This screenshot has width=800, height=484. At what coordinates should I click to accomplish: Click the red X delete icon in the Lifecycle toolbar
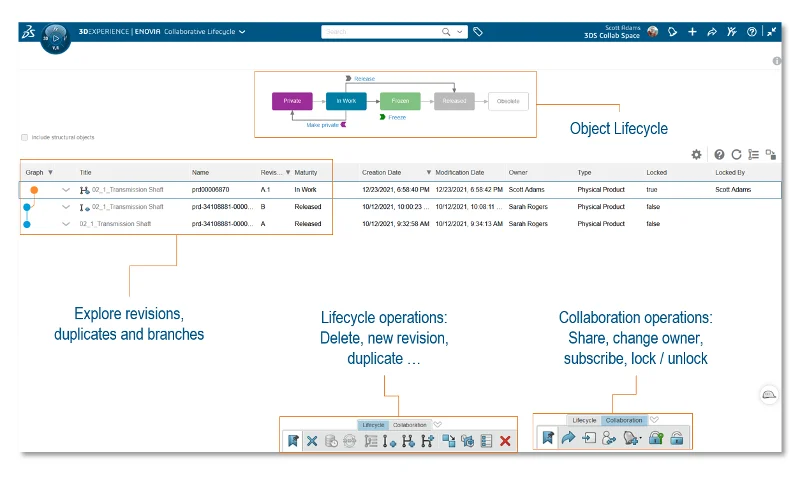tap(505, 441)
